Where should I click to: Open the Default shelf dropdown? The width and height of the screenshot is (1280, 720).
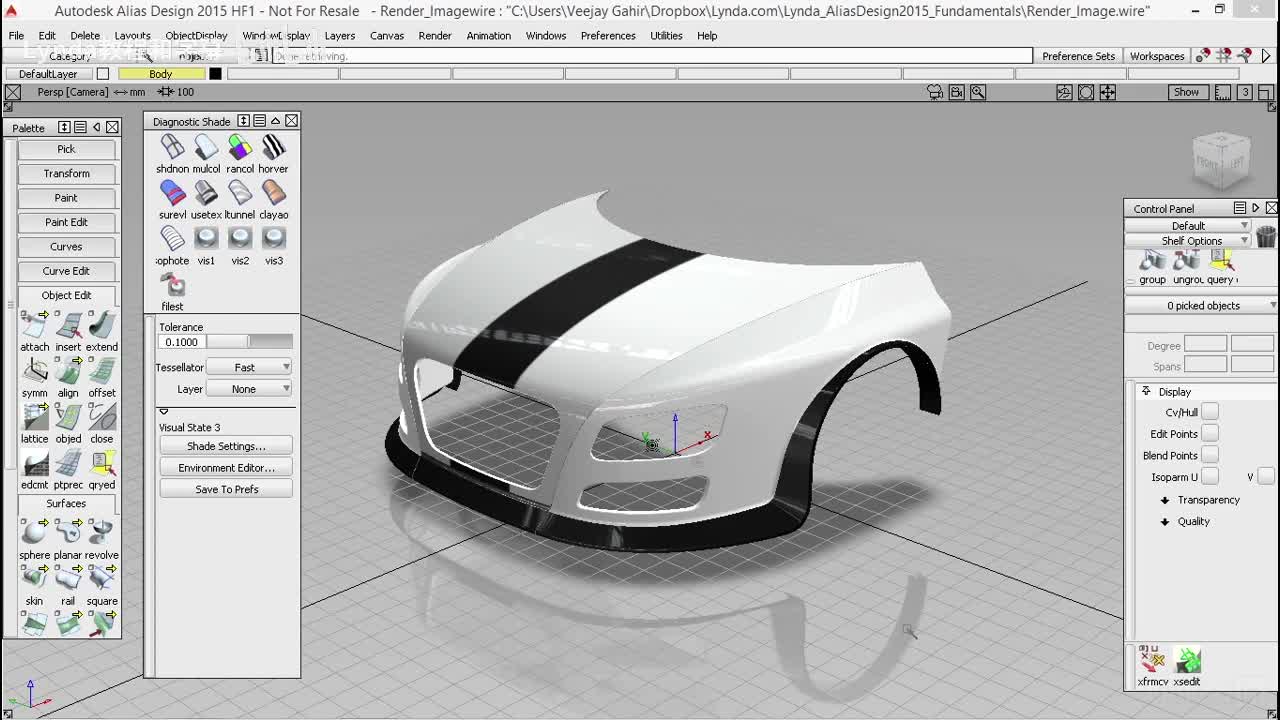coord(1189,226)
